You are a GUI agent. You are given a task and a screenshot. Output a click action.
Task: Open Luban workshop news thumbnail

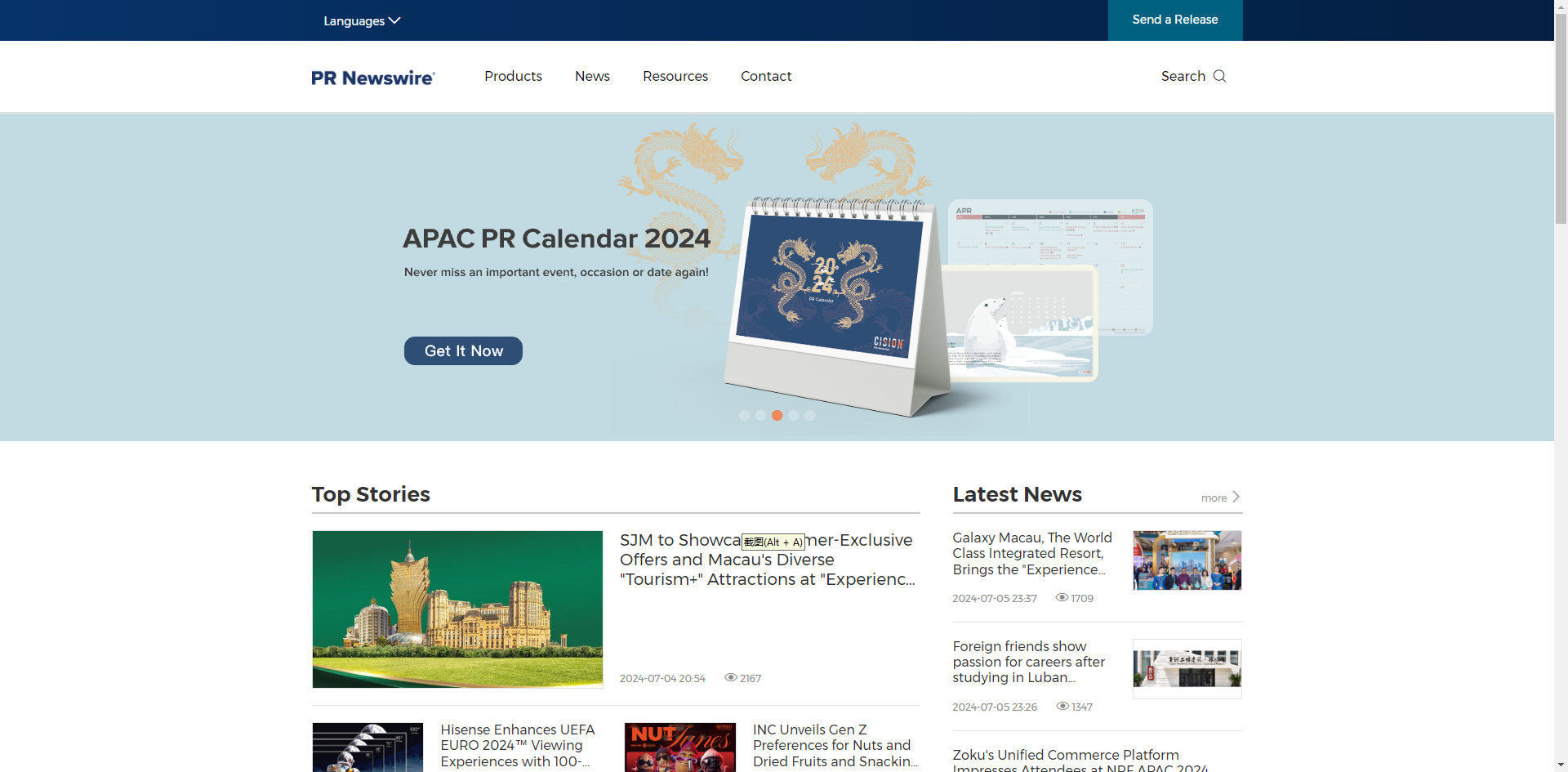click(x=1187, y=669)
